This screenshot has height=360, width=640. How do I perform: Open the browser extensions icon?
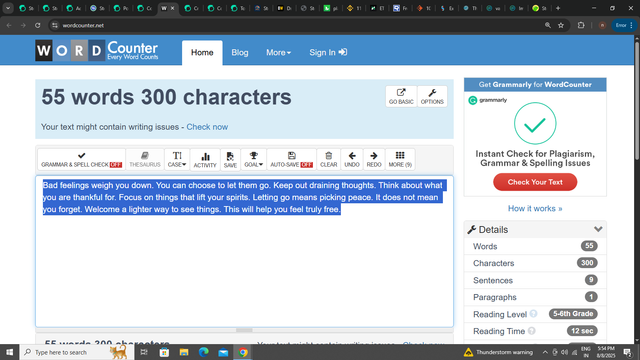click(581, 25)
